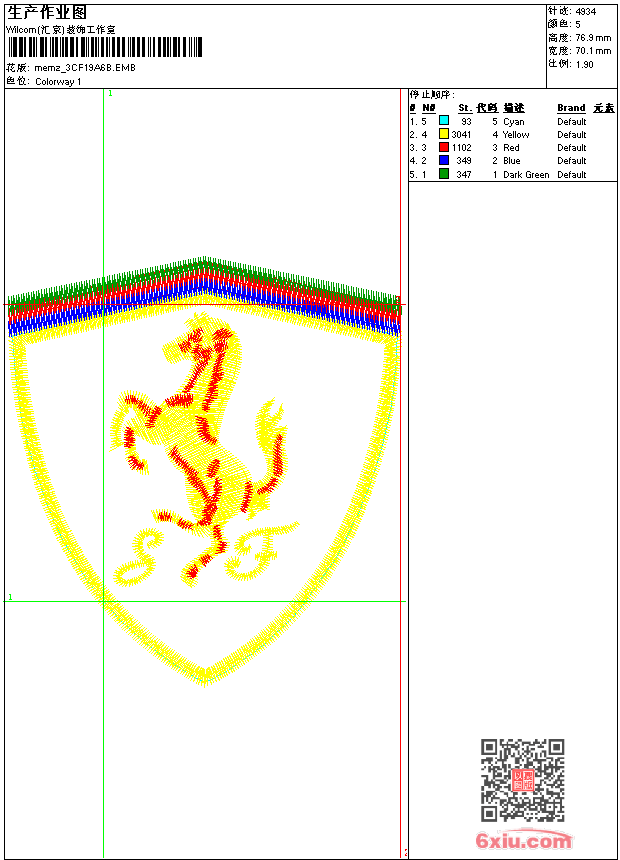The height and width of the screenshot is (860, 620).
Task: Click the height value 76.9 mm
Action: (593, 38)
